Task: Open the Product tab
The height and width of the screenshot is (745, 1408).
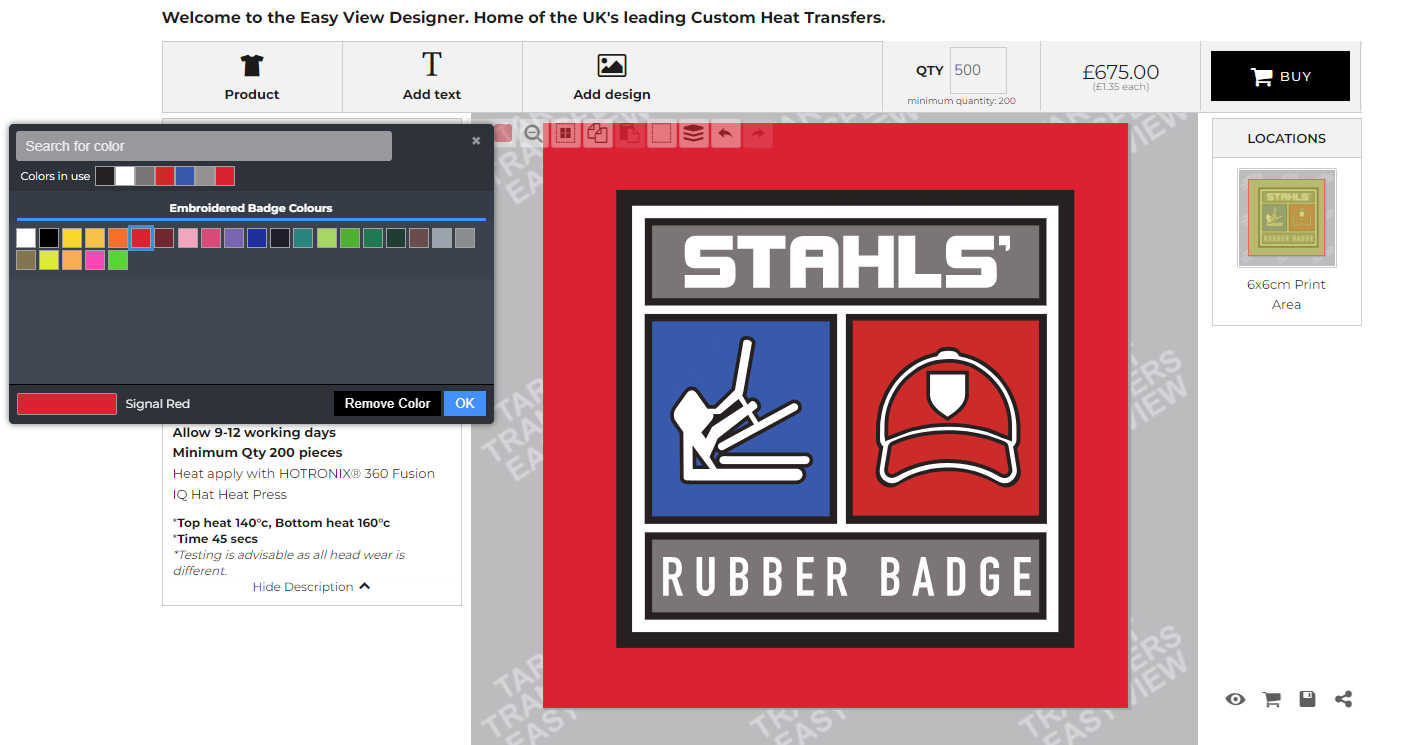Action: tap(252, 77)
